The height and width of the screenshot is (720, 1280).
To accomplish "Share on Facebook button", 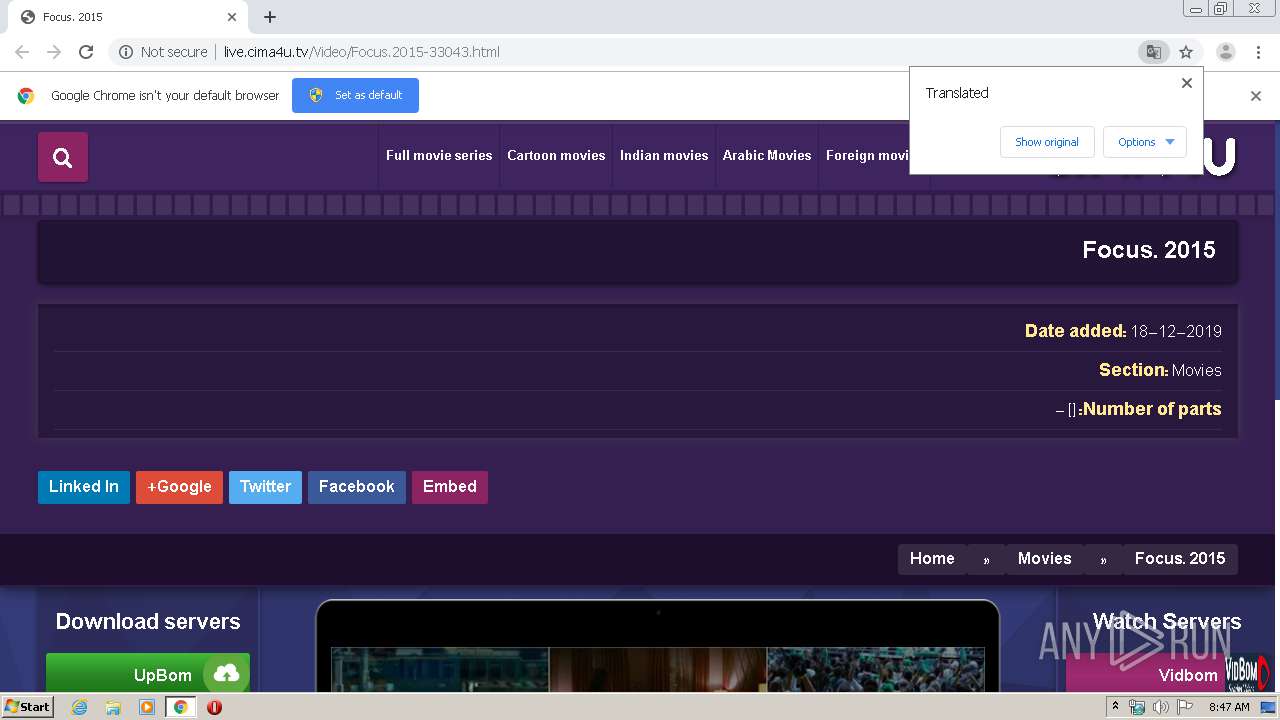I will click(357, 487).
